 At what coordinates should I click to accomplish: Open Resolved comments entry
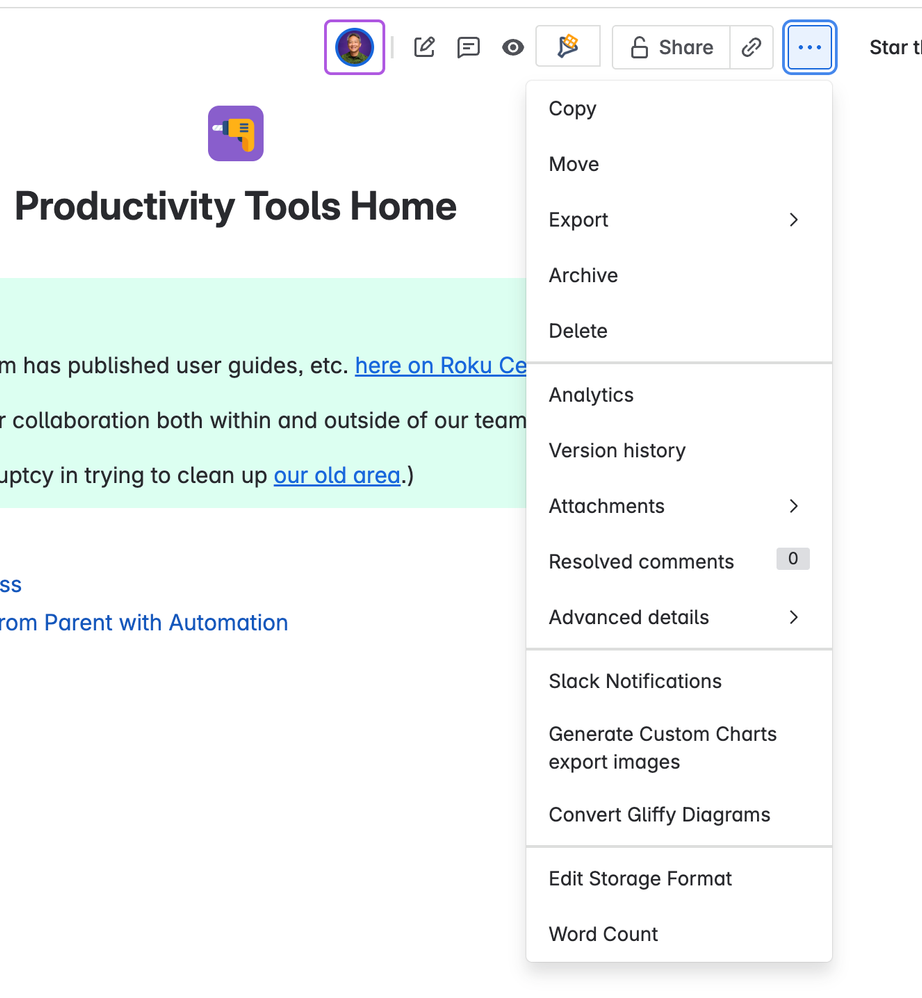(679, 561)
